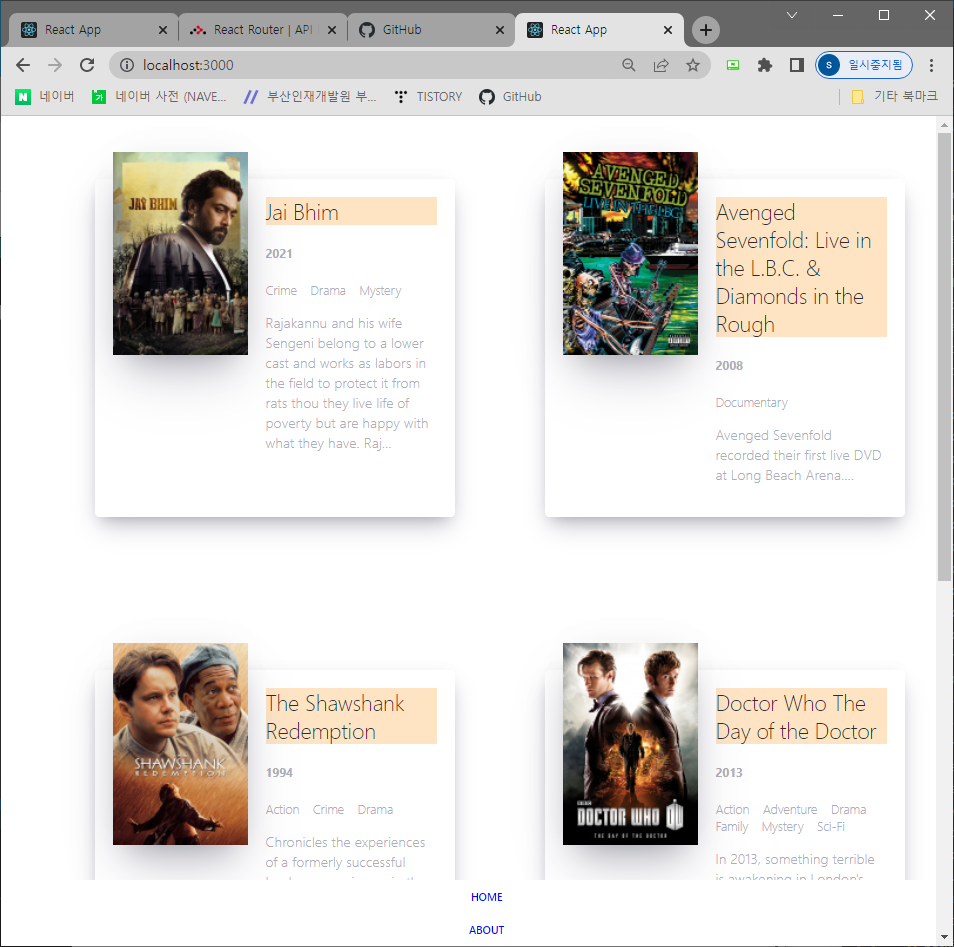Open a new tab with the plus button

click(x=706, y=30)
